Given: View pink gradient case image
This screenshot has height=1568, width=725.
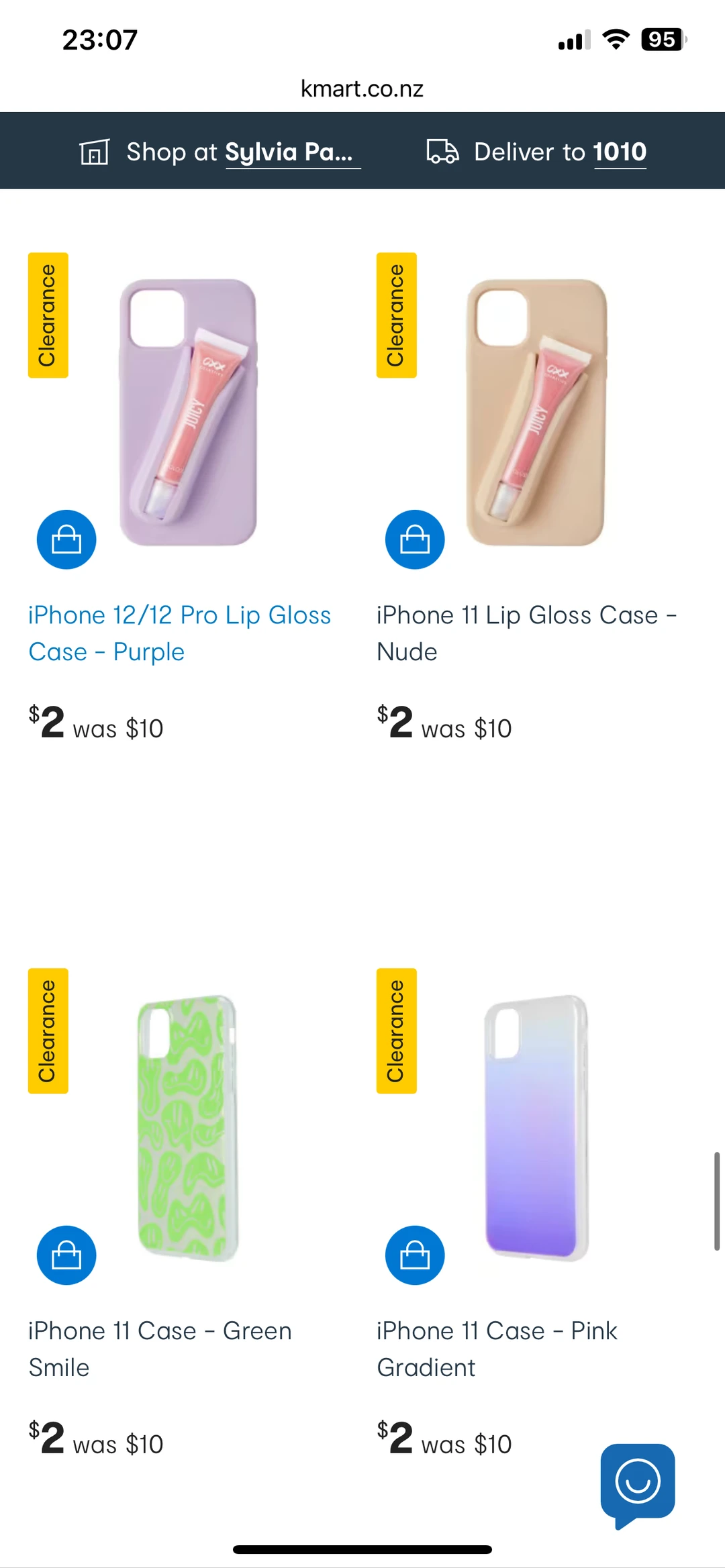Looking at the screenshot, I should (x=536, y=1128).
